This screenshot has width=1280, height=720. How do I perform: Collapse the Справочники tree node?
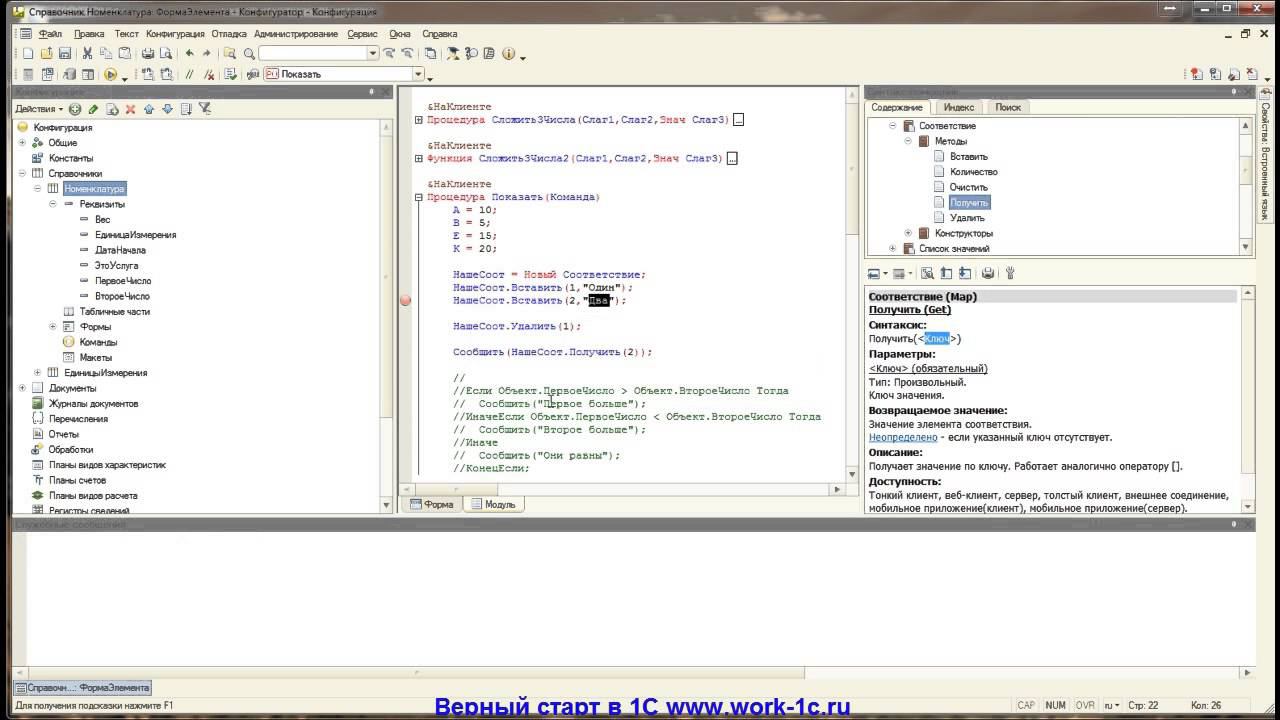click(21, 173)
